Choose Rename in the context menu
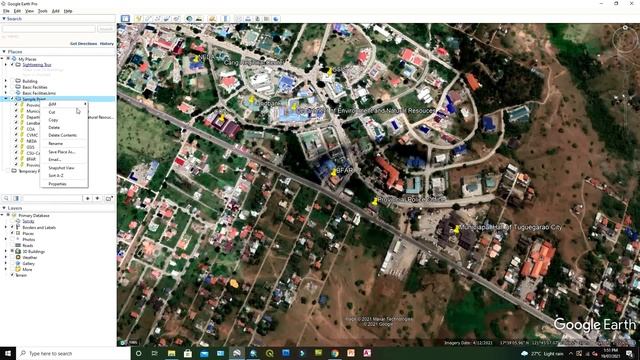 56,144
